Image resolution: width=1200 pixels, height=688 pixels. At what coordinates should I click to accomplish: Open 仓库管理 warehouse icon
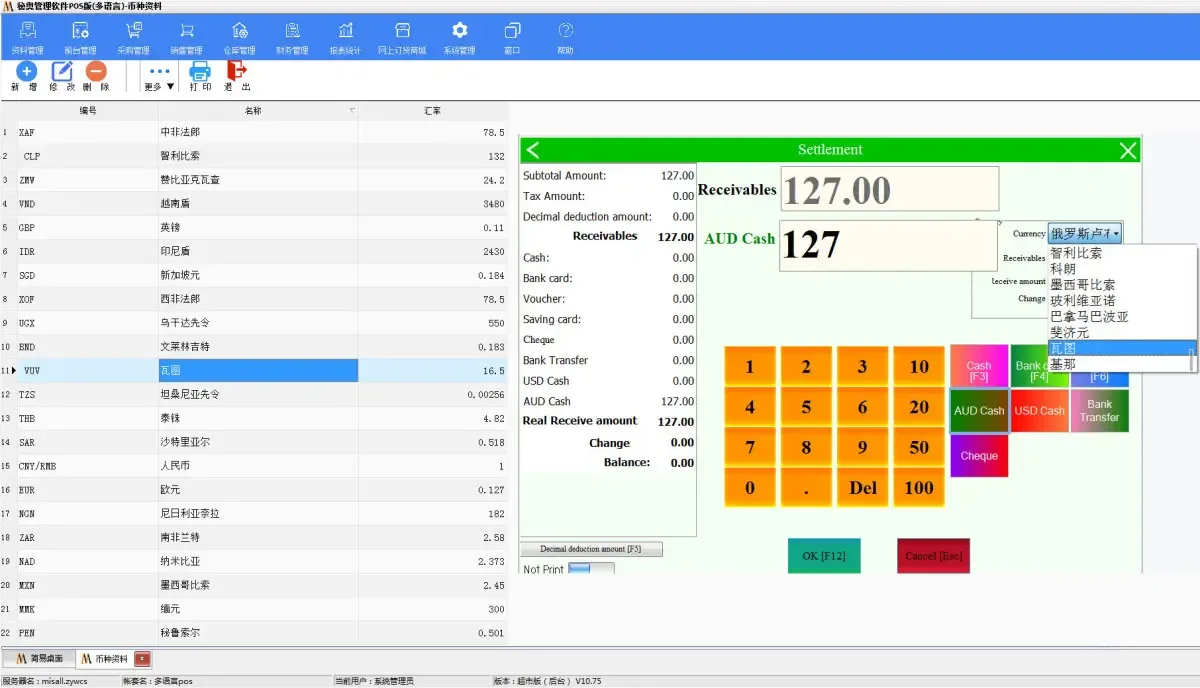pyautogui.click(x=239, y=37)
